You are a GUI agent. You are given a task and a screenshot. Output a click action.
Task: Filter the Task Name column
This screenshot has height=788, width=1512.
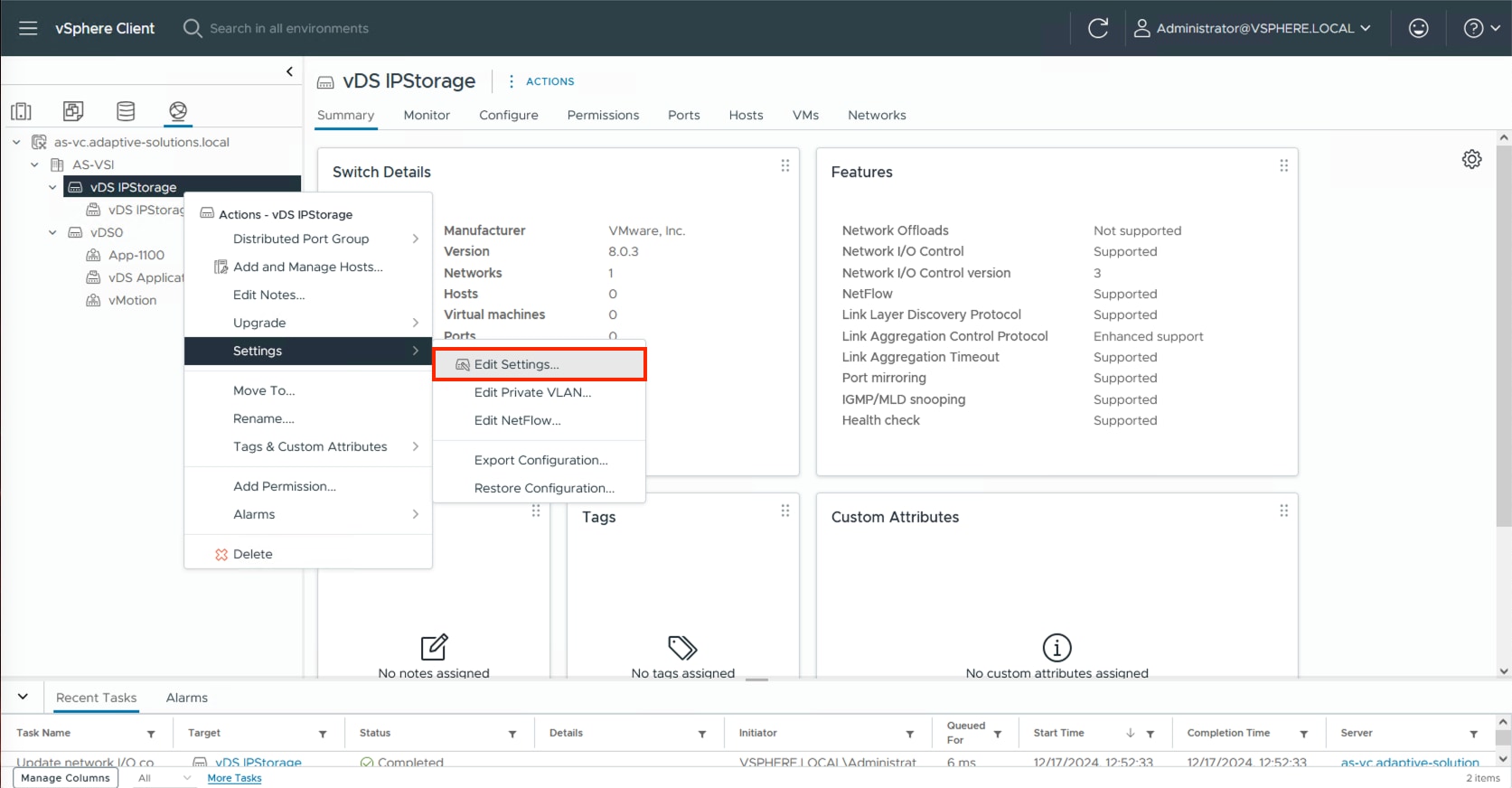click(x=151, y=734)
